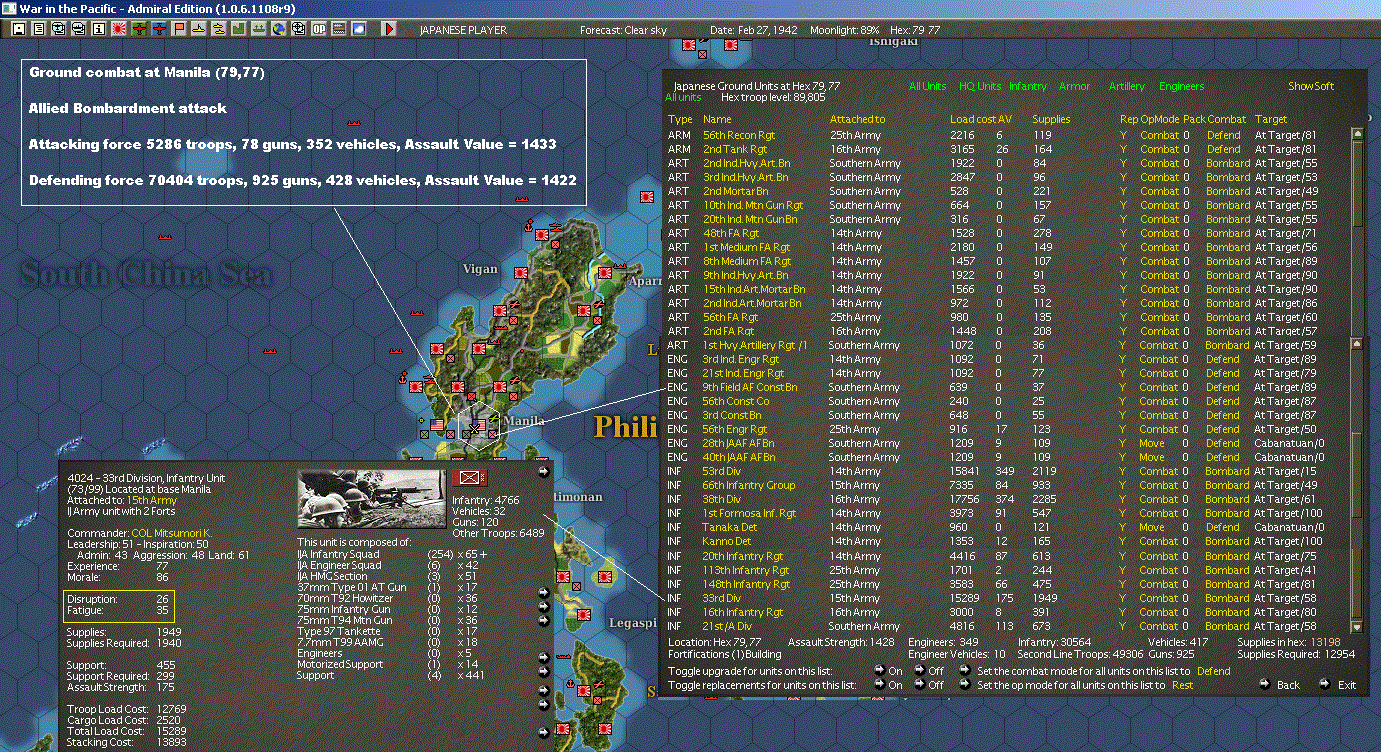Image resolution: width=1381 pixels, height=752 pixels.
Task: Select the red aircraft on blue icon
Action: pos(159,28)
